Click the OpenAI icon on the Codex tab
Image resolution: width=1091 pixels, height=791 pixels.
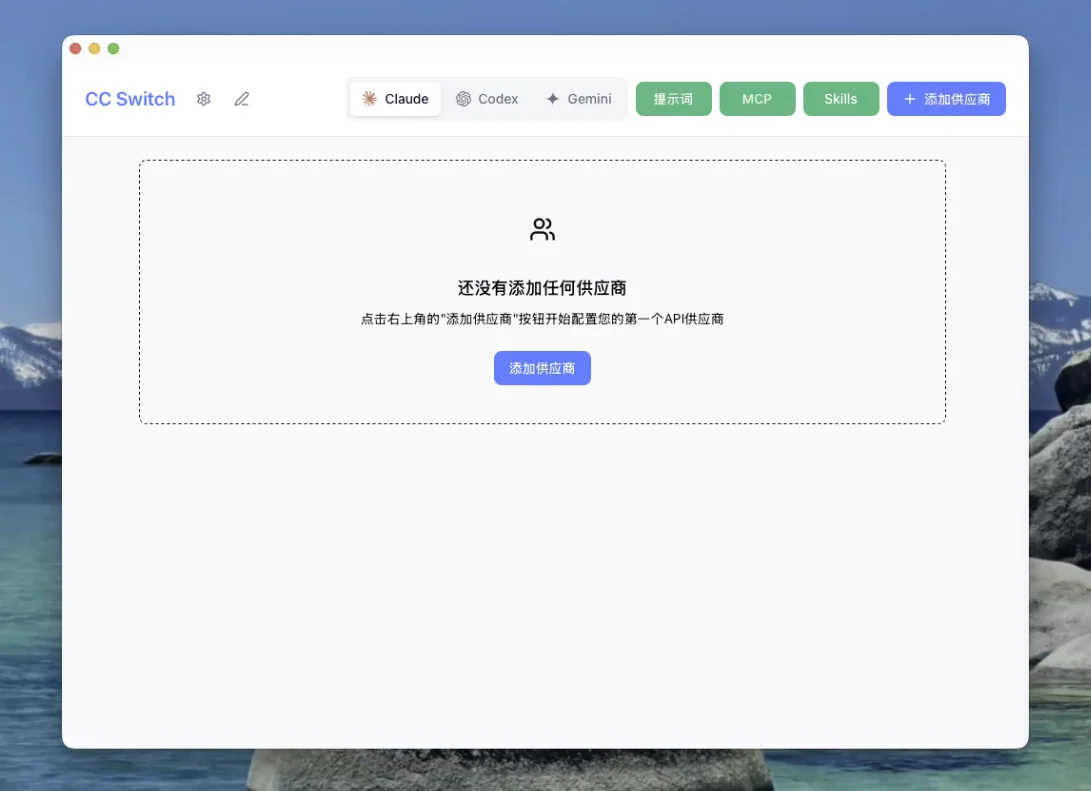pyautogui.click(x=462, y=98)
